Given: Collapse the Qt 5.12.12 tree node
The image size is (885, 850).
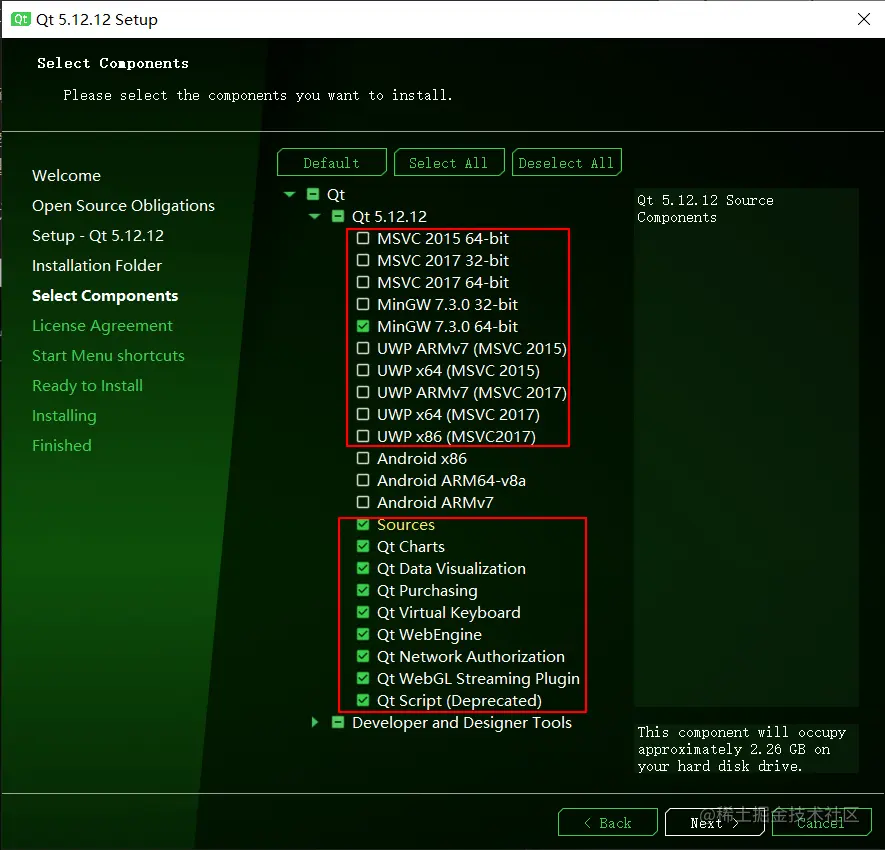Looking at the screenshot, I should click(315, 216).
